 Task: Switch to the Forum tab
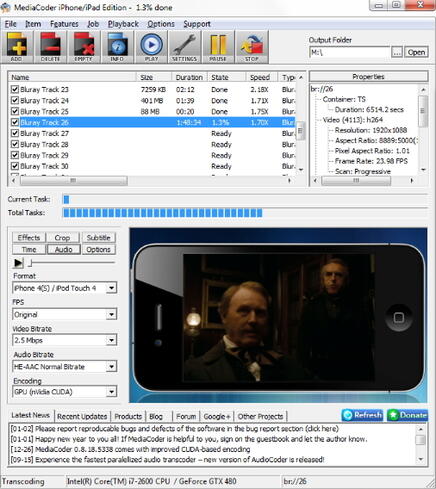[x=186, y=416]
